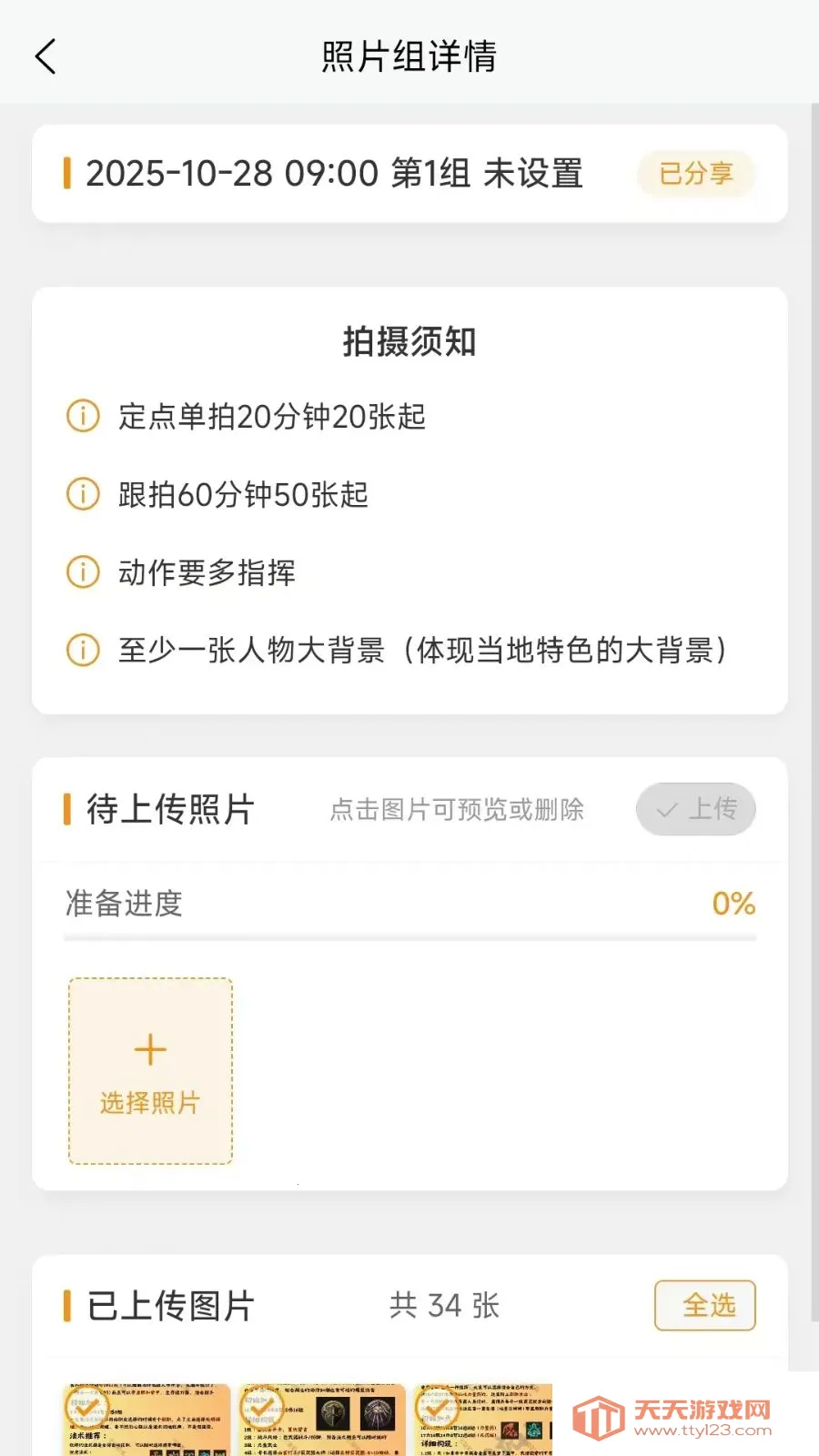The height and width of the screenshot is (1456, 819).
Task: Tap the back arrow icon
Action: 45,56
